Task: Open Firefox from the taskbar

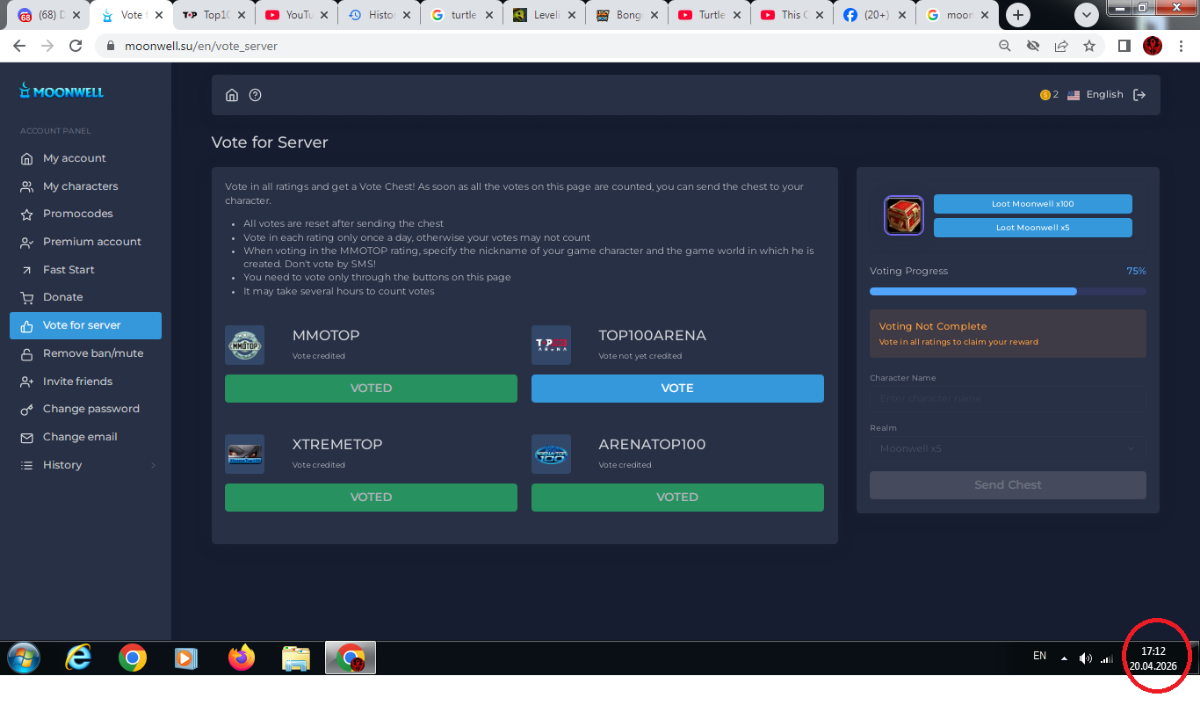Action: coord(241,657)
